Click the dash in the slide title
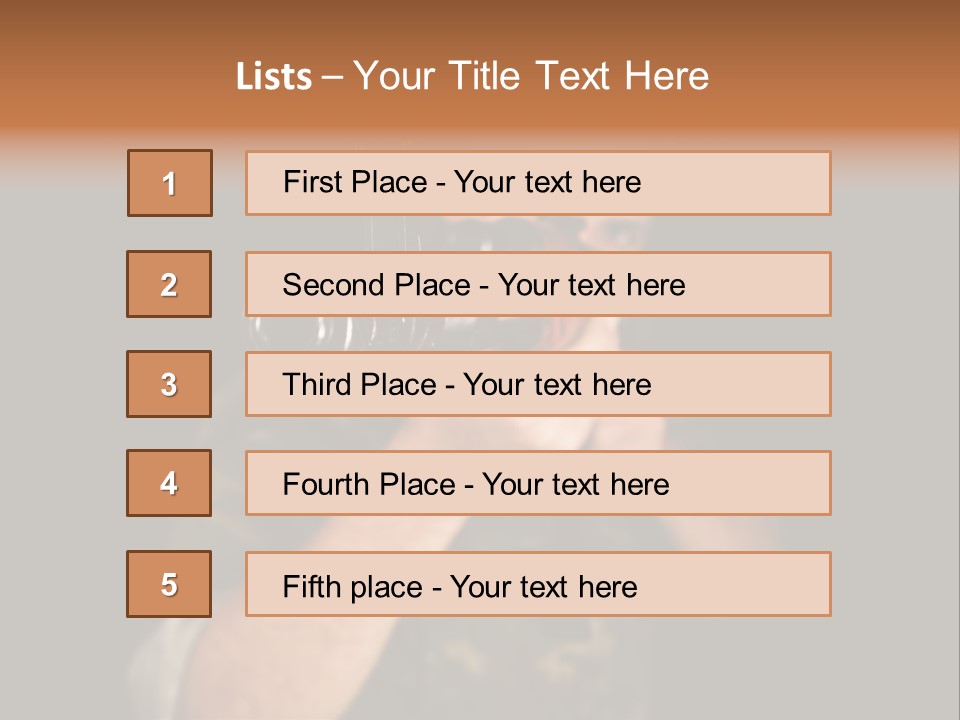 [333, 77]
